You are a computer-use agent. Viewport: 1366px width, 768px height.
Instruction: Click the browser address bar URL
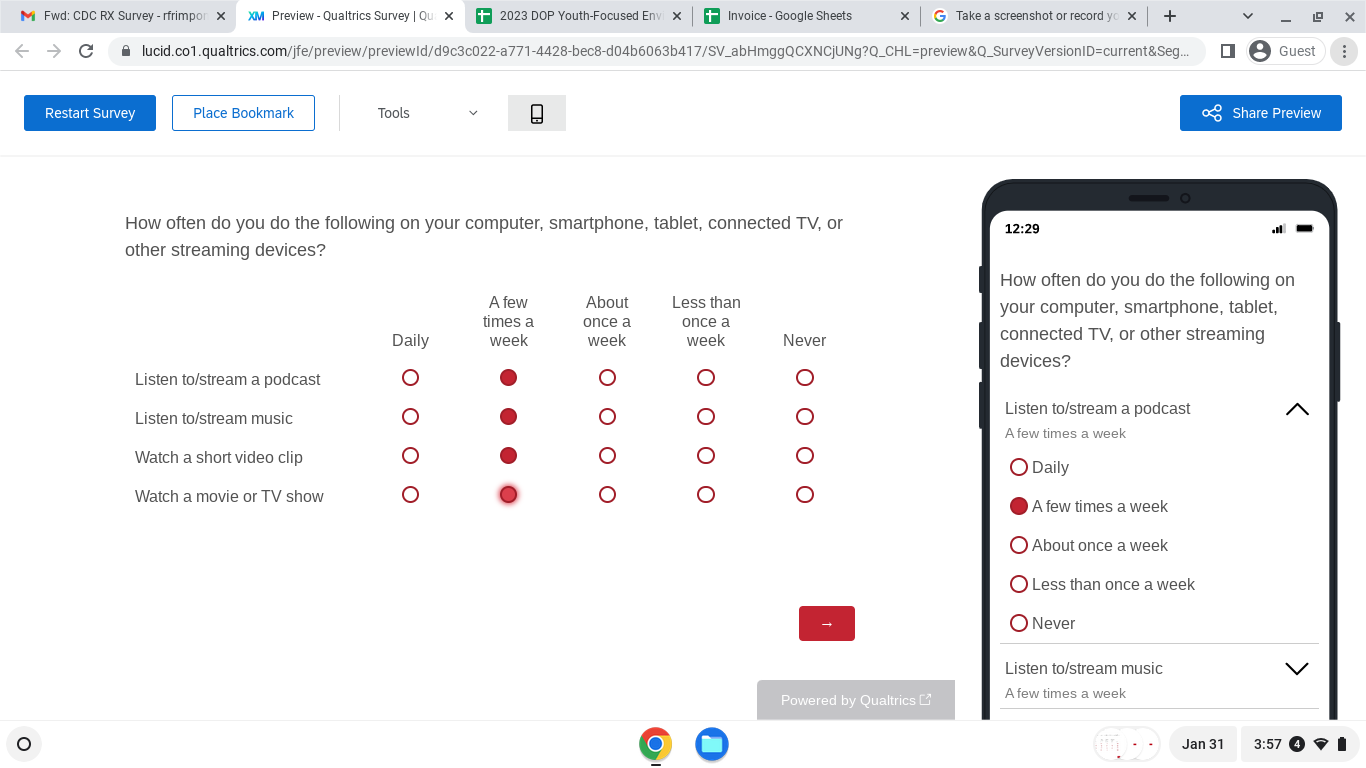660,51
